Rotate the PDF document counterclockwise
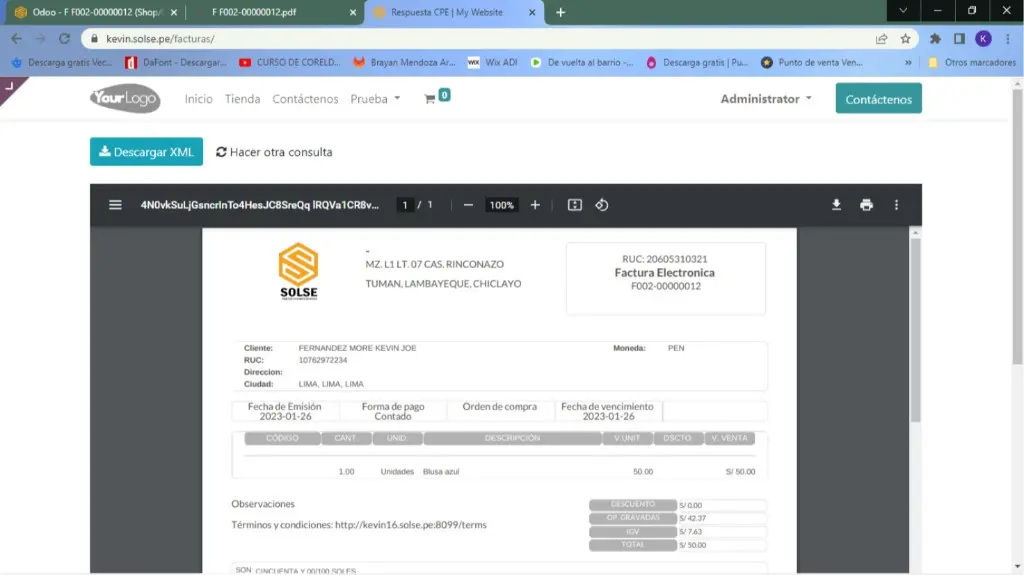Image resolution: width=1024 pixels, height=575 pixels. pyautogui.click(x=602, y=205)
